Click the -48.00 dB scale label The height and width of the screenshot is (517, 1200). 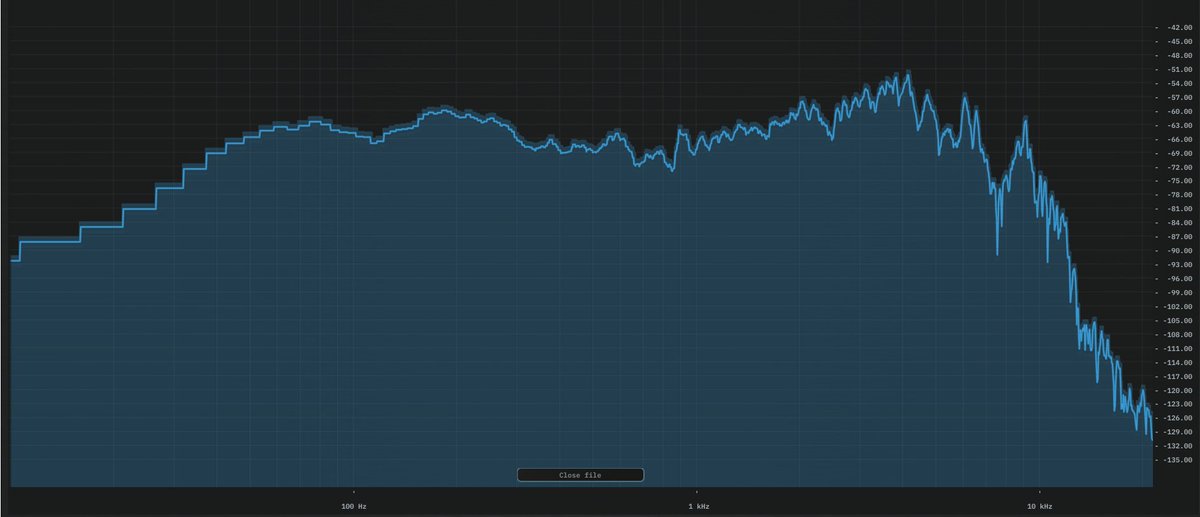click(1178, 56)
